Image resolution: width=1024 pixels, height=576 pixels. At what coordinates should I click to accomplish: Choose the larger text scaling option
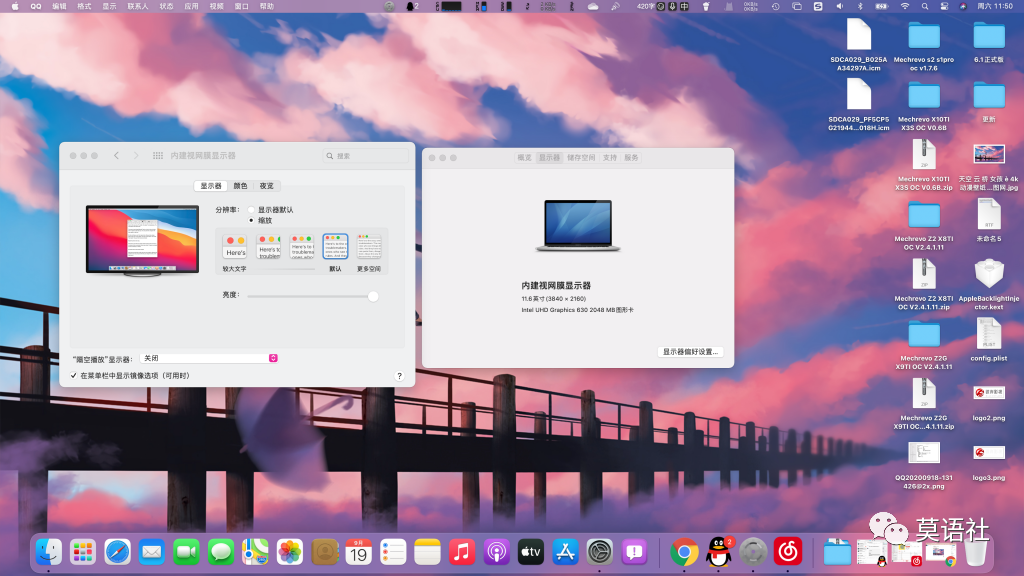click(234, 247)
